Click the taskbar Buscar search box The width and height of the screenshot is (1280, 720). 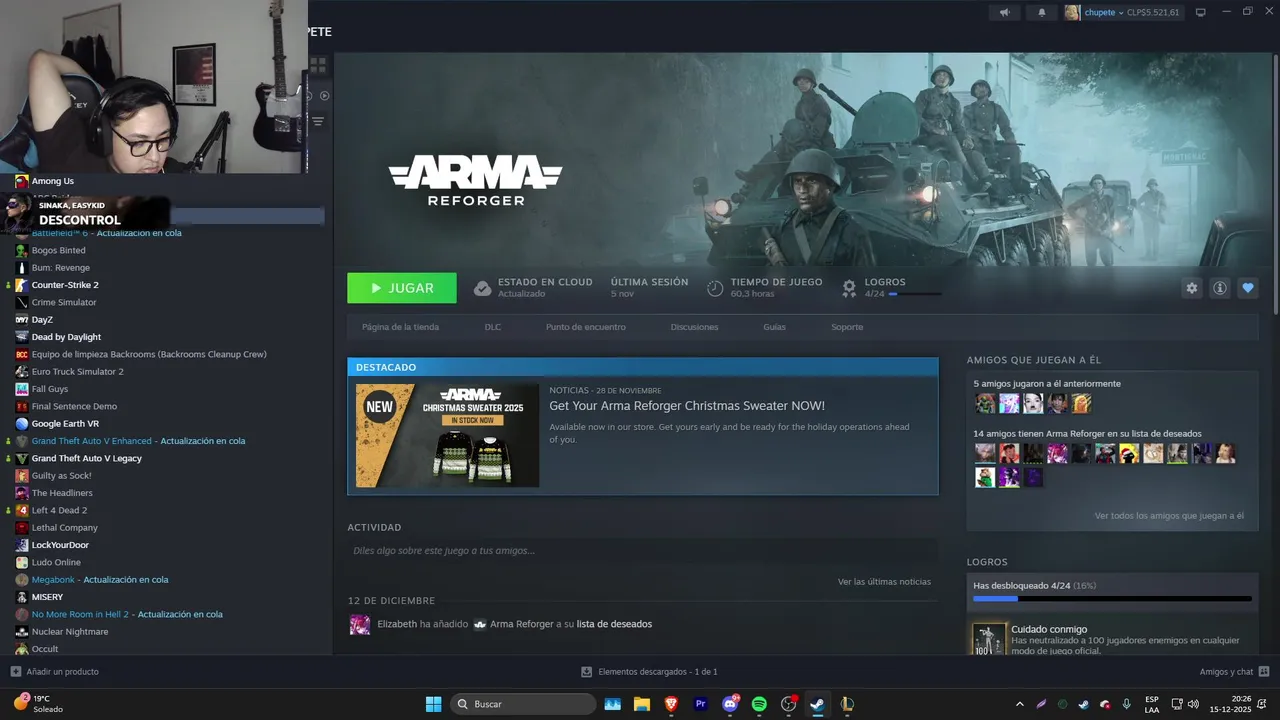pyautogui.click(x=523, y=704)
